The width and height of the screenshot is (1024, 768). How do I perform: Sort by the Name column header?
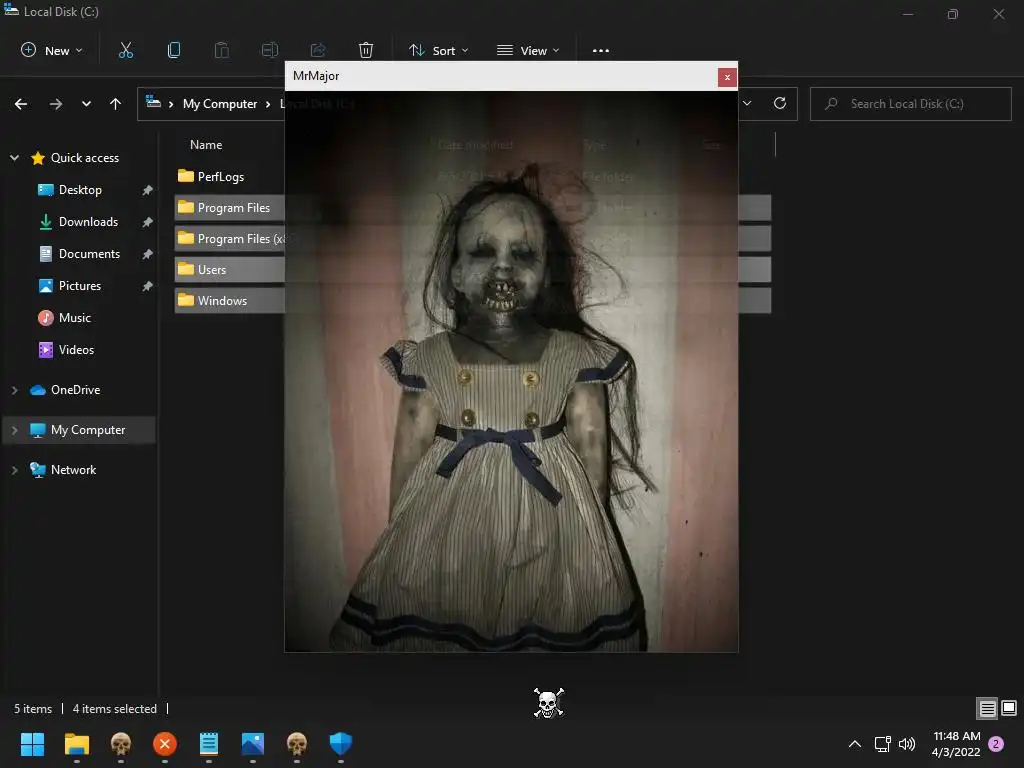(206, 145)
